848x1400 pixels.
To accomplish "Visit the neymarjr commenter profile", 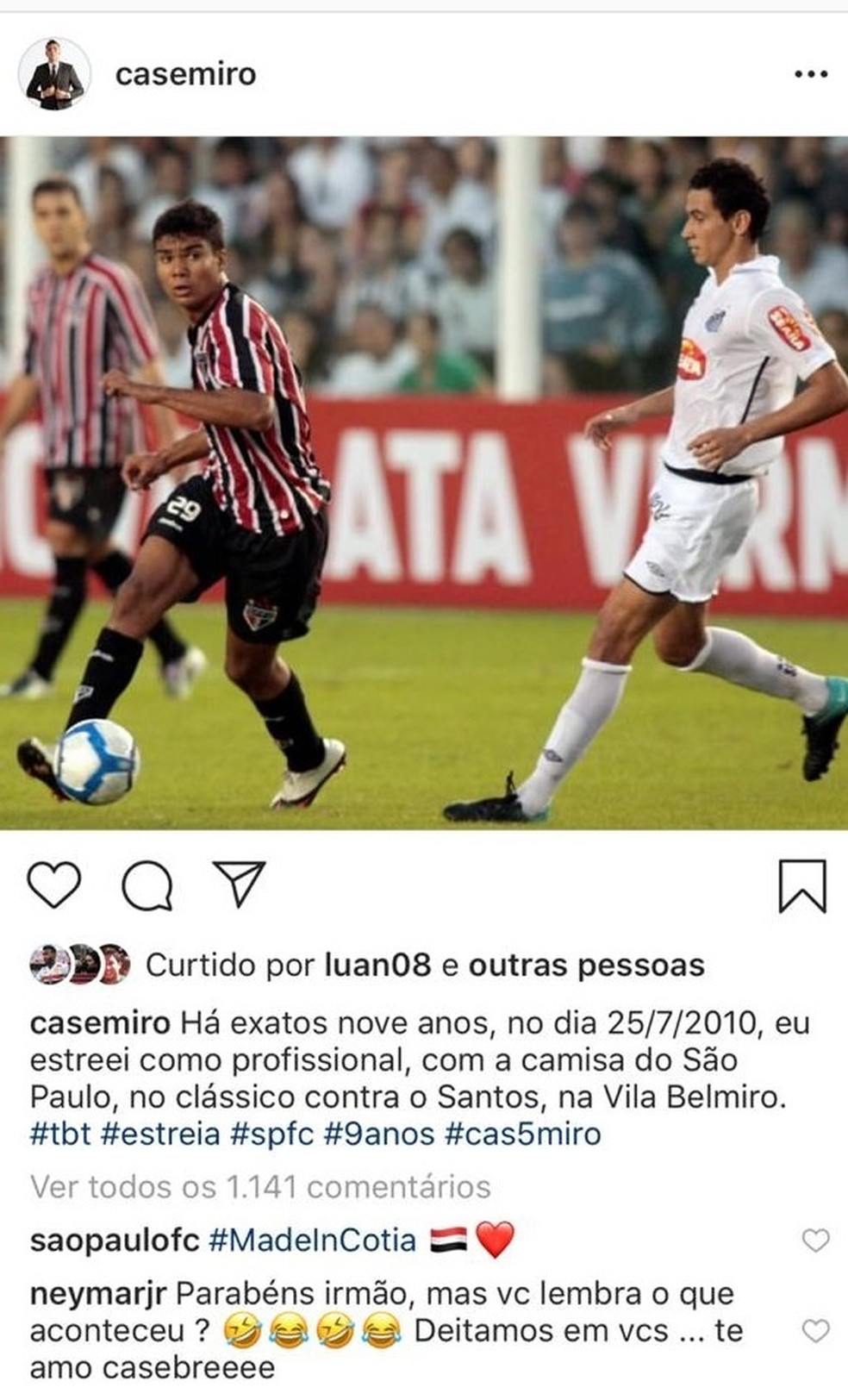I will coord(98,1294).
